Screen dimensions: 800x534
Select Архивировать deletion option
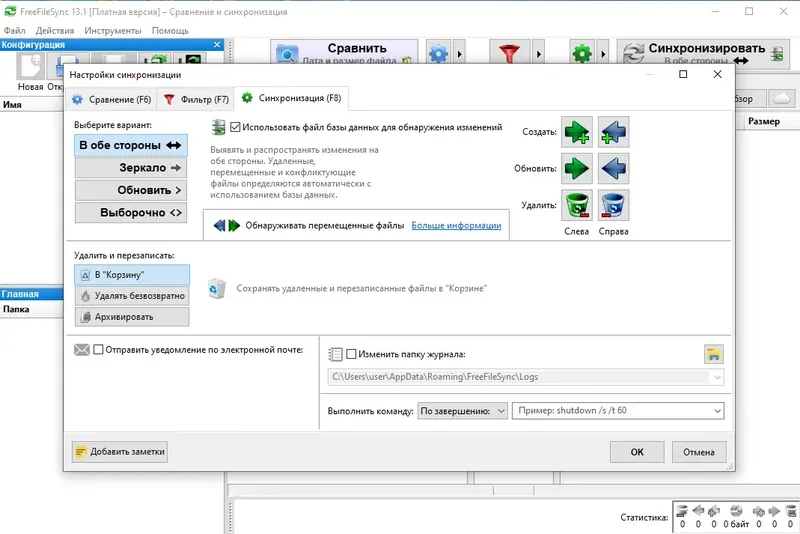(132, 317)
